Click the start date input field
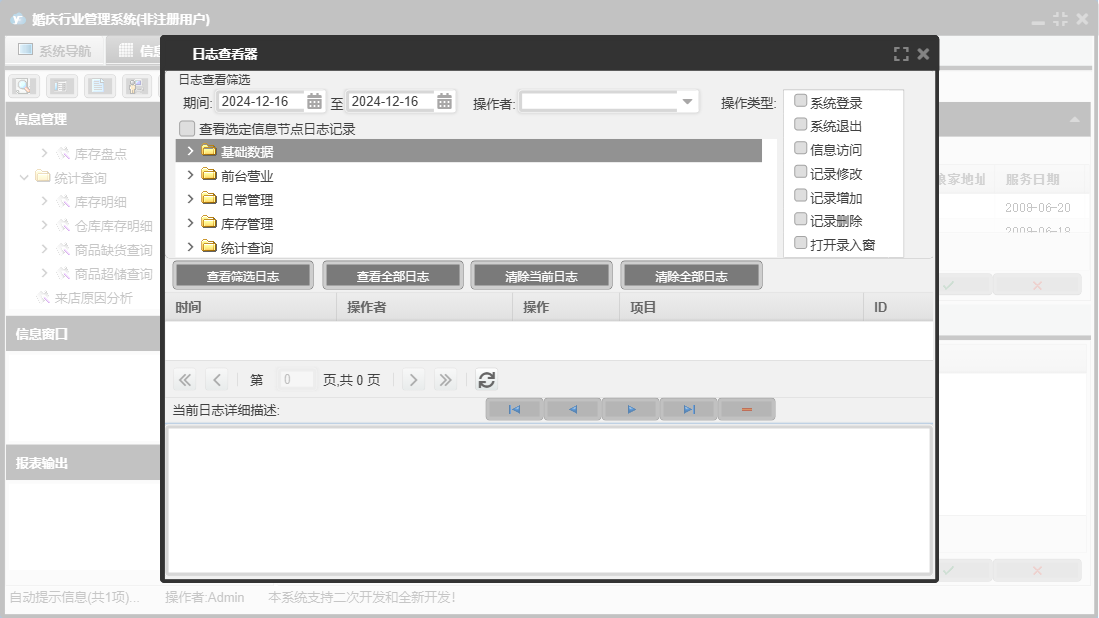Screen dimensions: 1099x618 [x=261, y=102]
